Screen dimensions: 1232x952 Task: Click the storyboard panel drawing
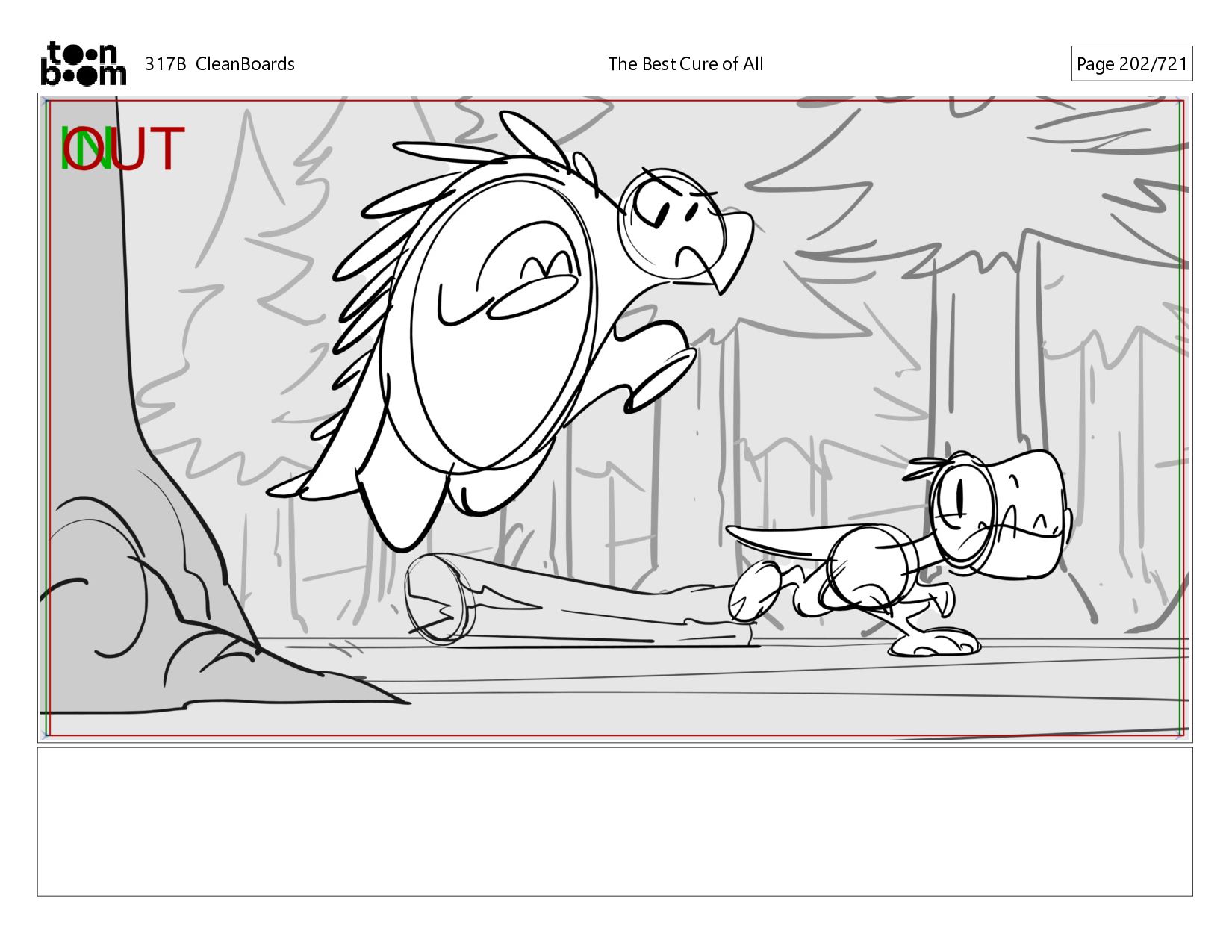(615, 417)
